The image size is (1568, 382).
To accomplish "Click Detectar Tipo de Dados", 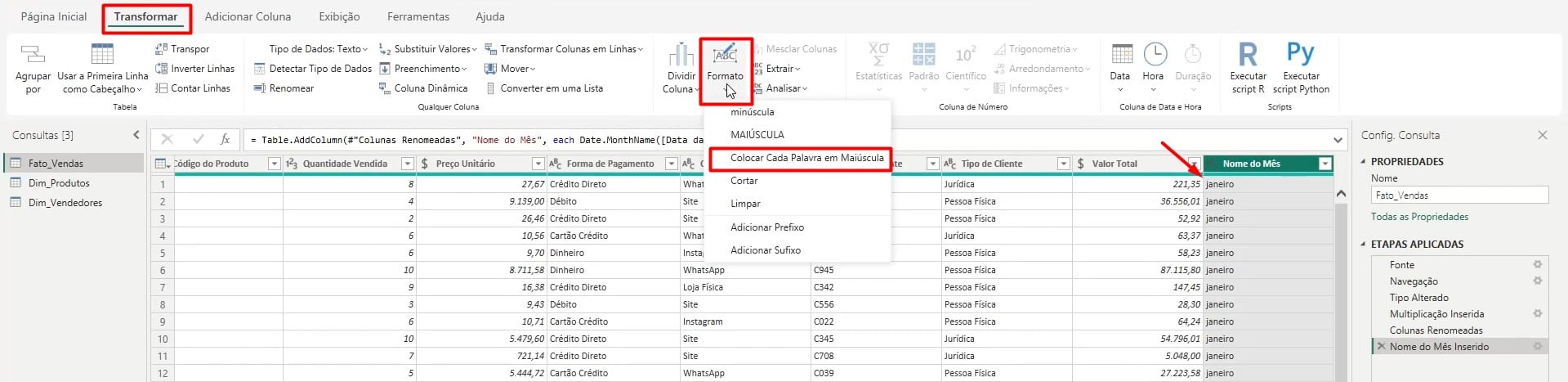I will point(313,69).
